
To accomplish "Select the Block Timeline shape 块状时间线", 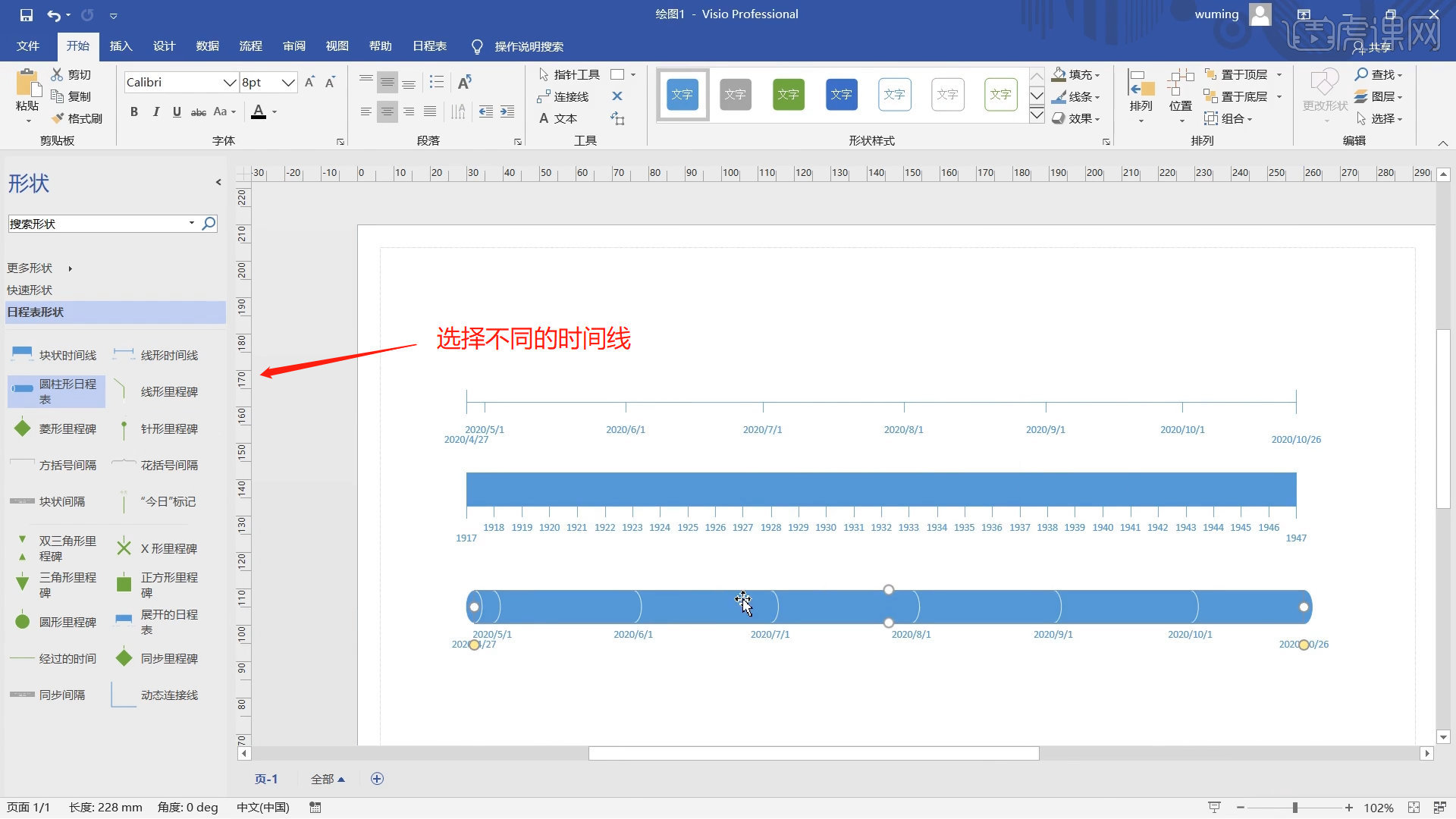I will click(x=53, y=355).
